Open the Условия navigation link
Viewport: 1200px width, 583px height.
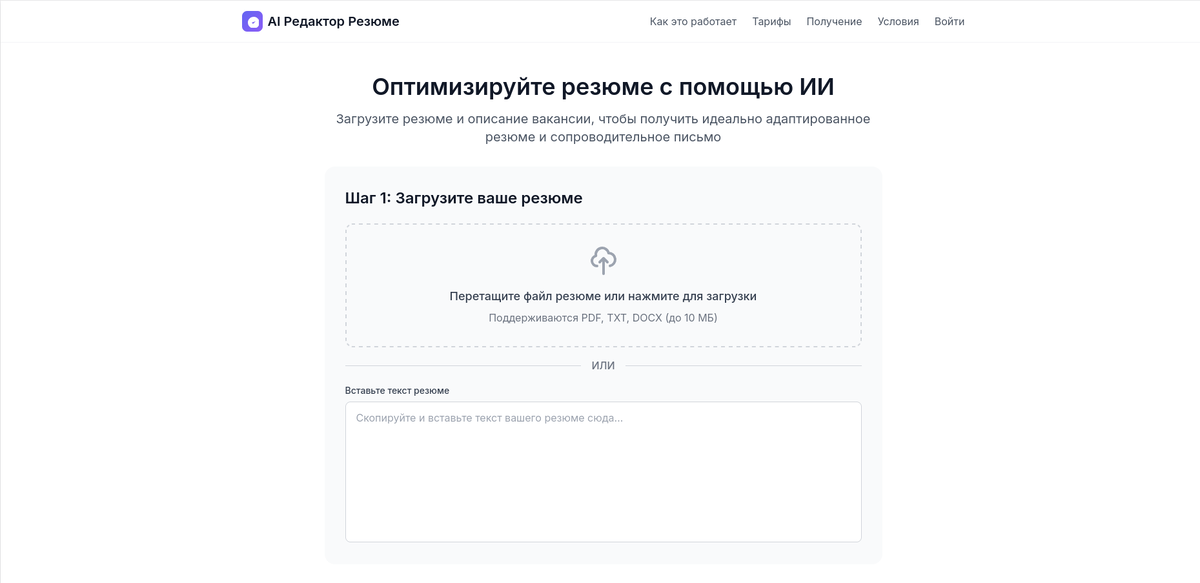point(898,21)
